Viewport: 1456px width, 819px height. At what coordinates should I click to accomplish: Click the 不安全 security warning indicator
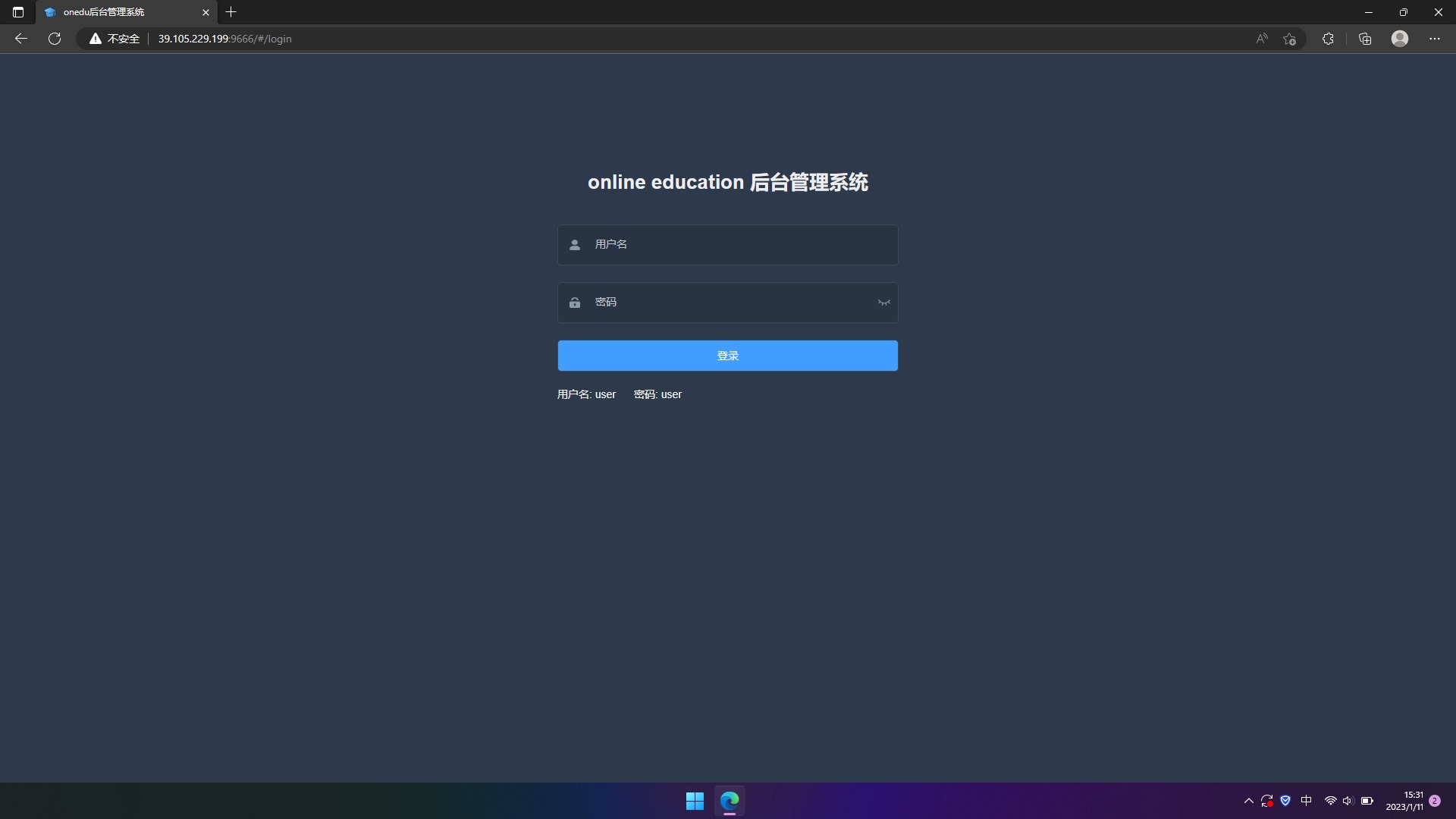pyautogui.click(x=115, y=39)
